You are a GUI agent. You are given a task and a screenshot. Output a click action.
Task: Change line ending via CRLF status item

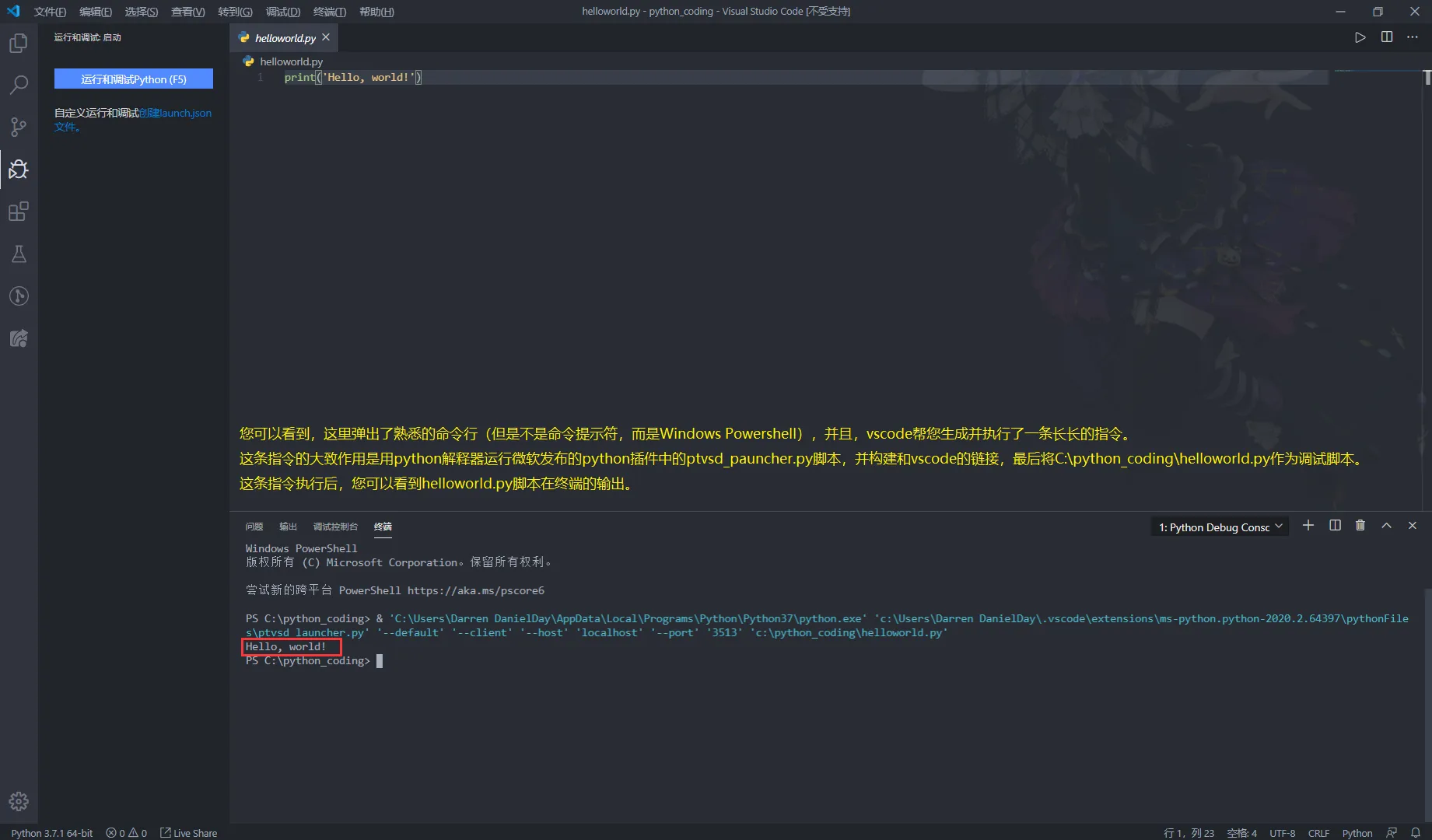point(1318,833)
